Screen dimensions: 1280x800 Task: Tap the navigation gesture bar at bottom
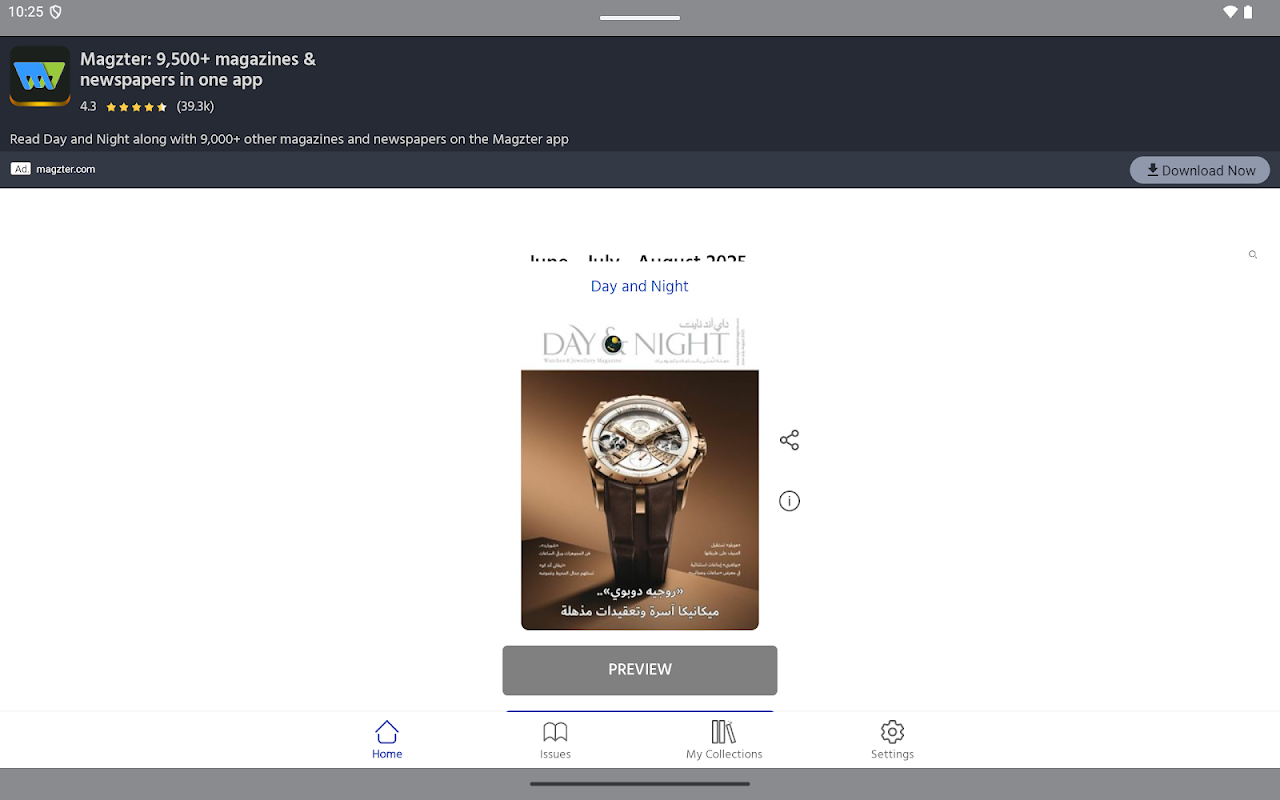tap(640, 784)
